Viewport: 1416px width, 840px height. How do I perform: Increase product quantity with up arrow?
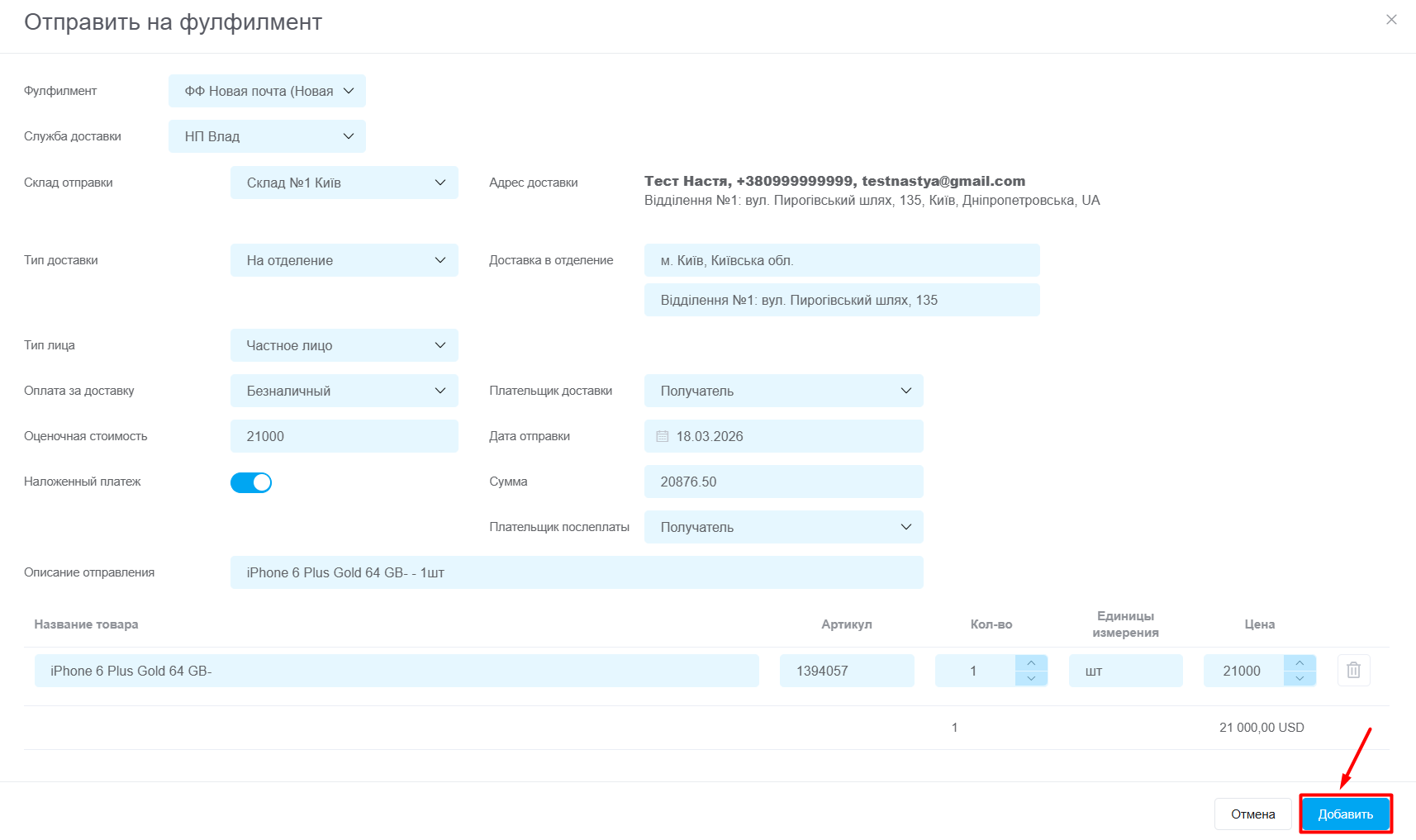(x=1031, y=663)
